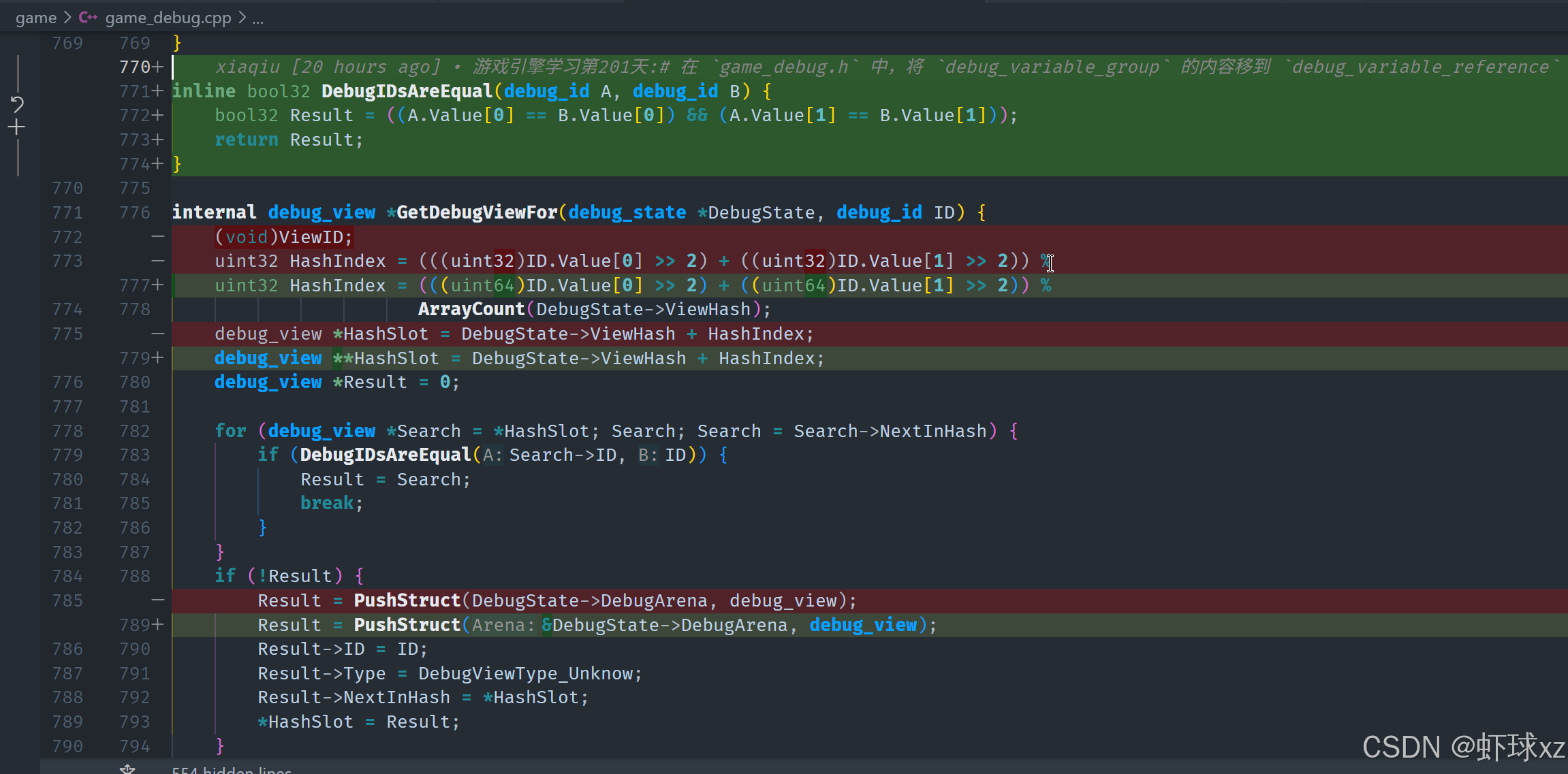Click the '554 hidden lines' link
Image resolution: width=1568 pixels, height=774 pixels.
coord(232,770)
